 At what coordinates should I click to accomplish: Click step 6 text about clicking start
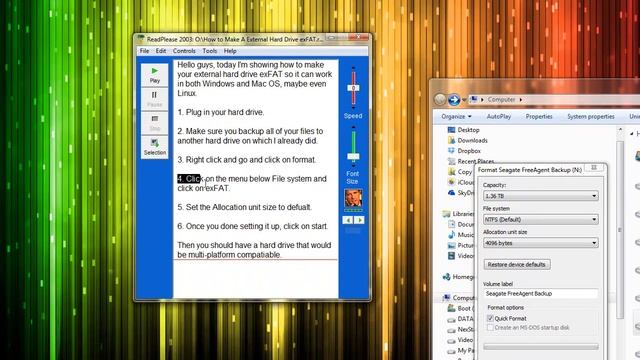(x=253, y=226)
